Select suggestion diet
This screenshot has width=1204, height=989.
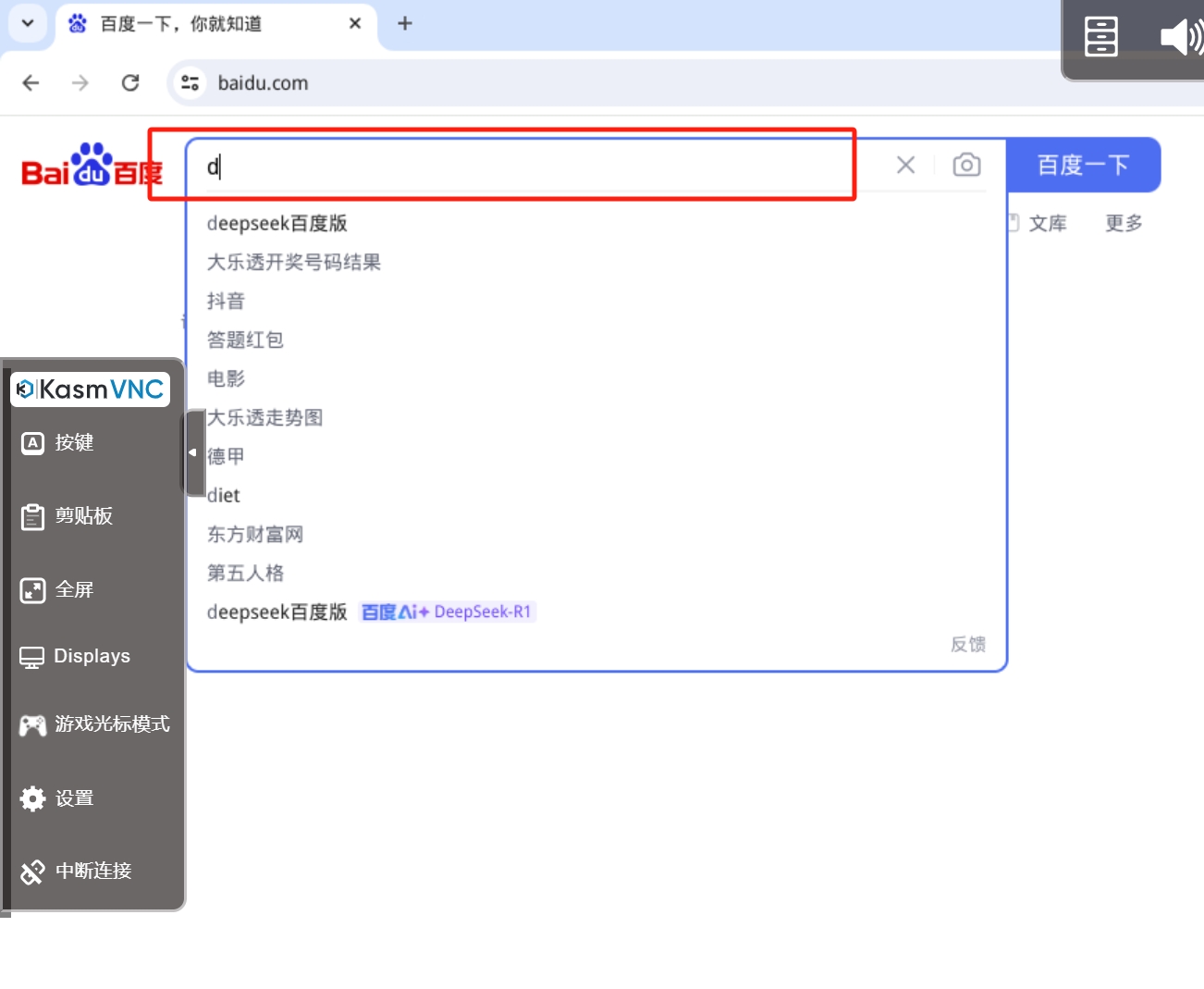point(224,495)
